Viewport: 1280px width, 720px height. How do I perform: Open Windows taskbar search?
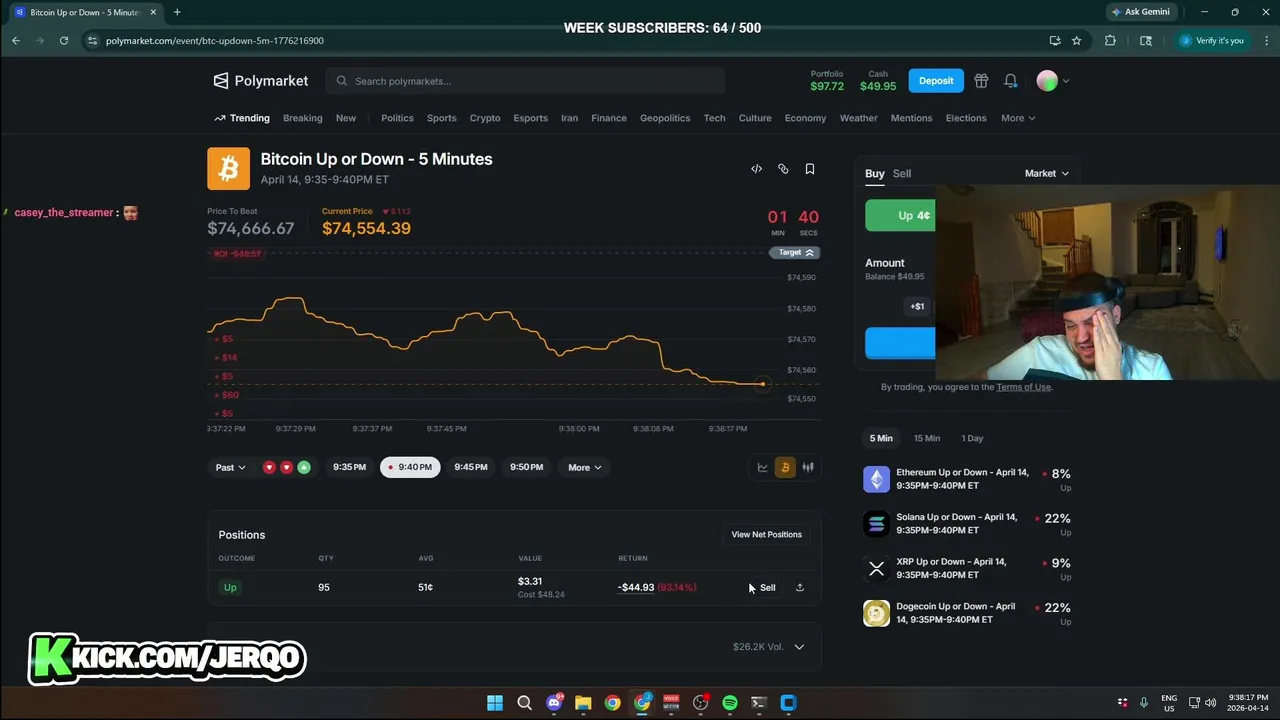pyautogui.click(x=524, y=703)
